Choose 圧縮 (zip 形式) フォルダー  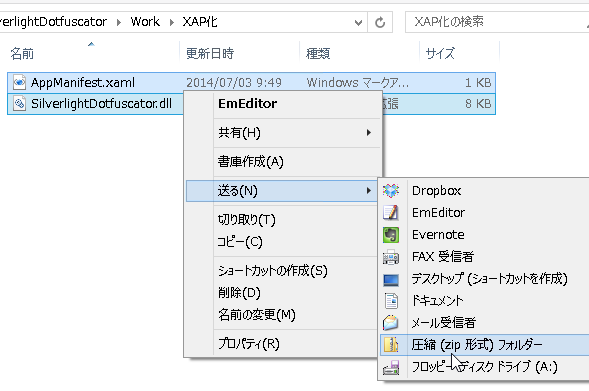(485, 345)
